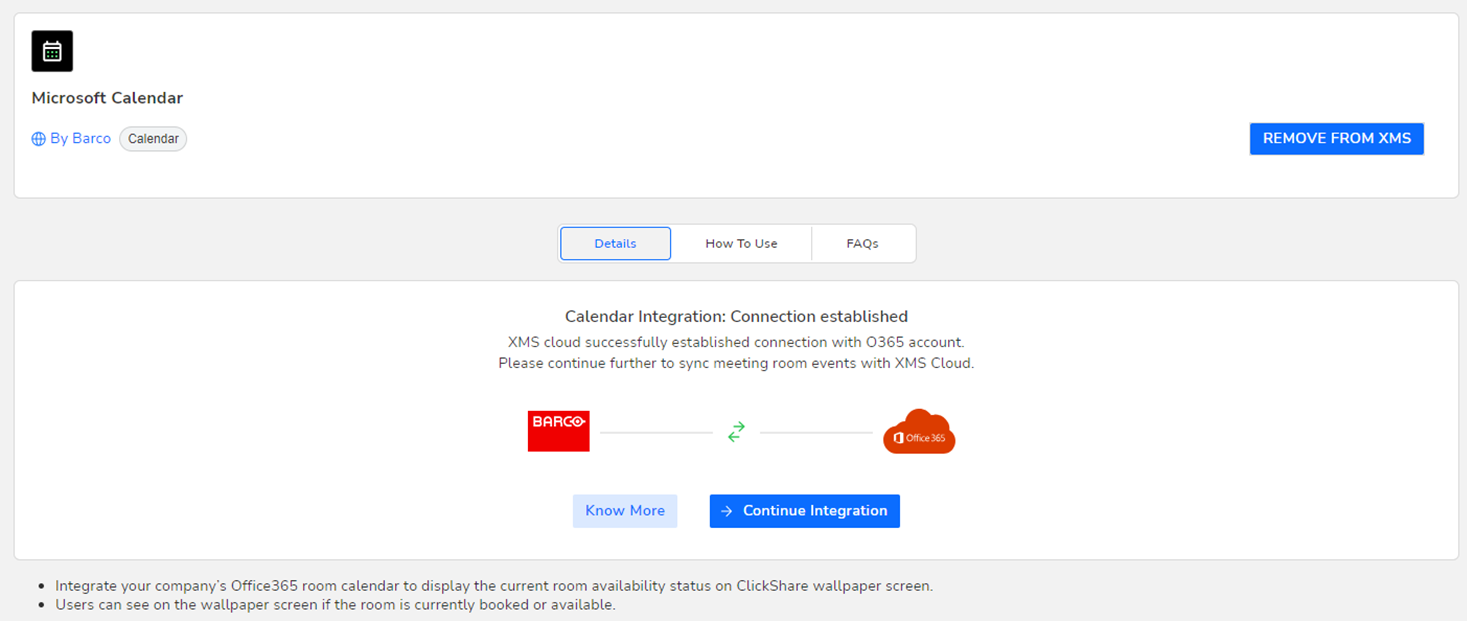
Task: Switch to the Details tab
Action: (615, 243)
